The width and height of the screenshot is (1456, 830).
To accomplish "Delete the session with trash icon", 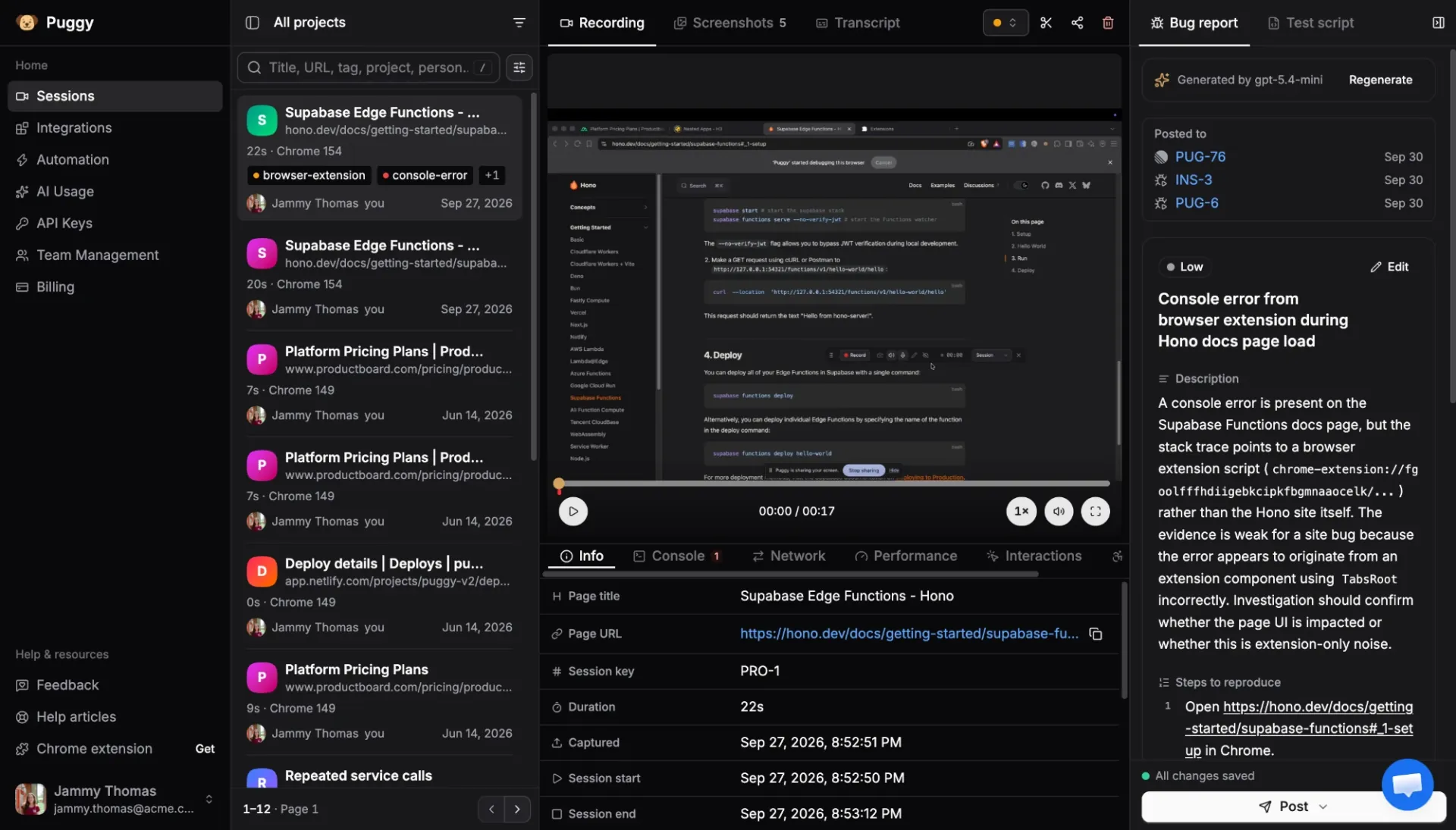I will [1108, 23].
